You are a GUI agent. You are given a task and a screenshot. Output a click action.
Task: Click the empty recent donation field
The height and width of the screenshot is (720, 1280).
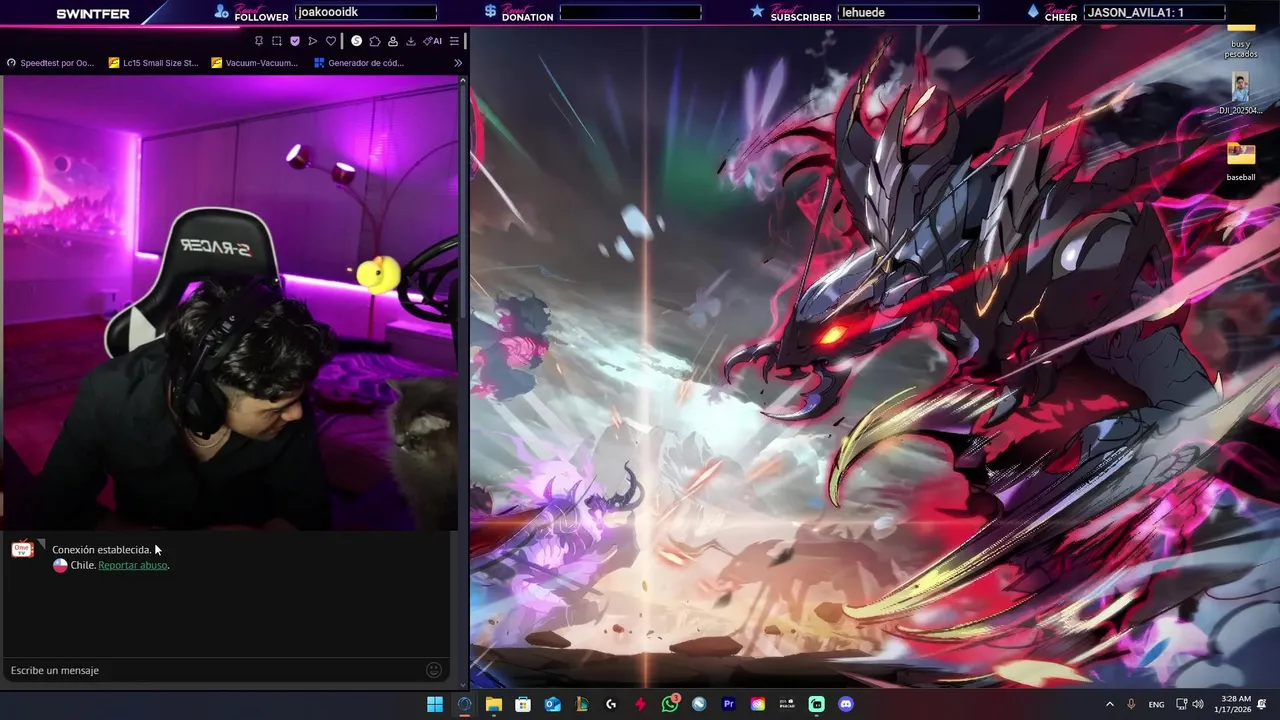630,12
